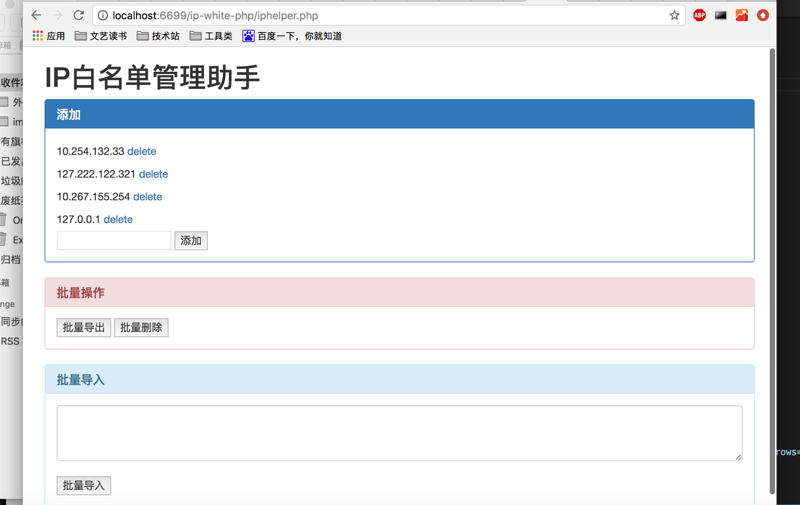This screenshot has height=505, width=800.
Task: Click the 批量导入 panel header text
Action: click(81, 380)
